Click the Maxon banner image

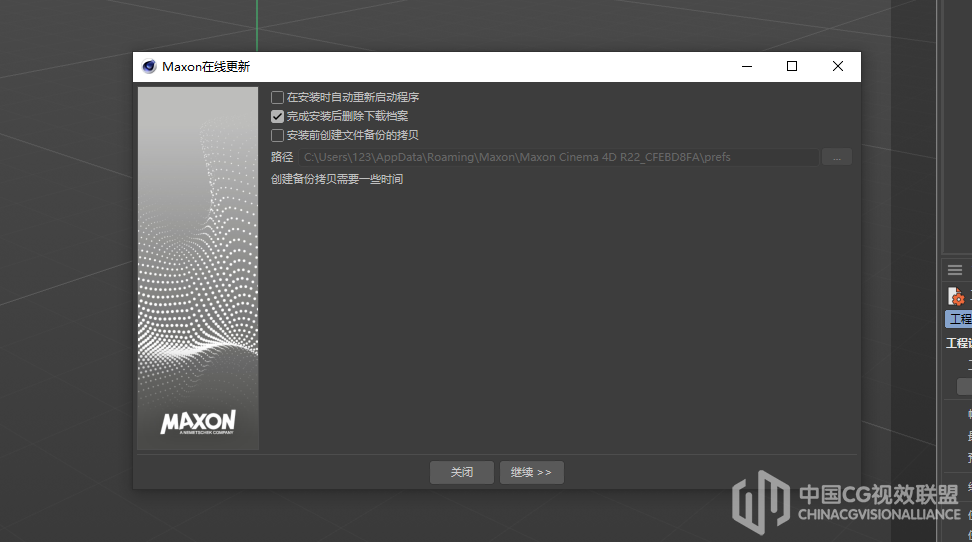tap(198, 268)
